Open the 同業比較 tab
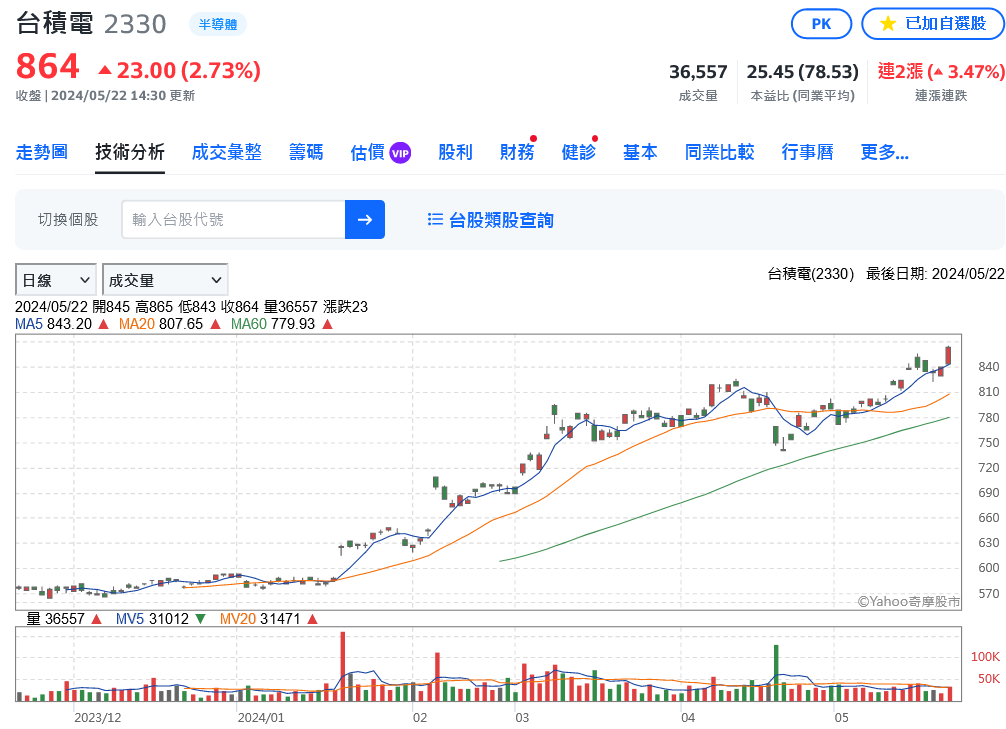 click(720, 152)
